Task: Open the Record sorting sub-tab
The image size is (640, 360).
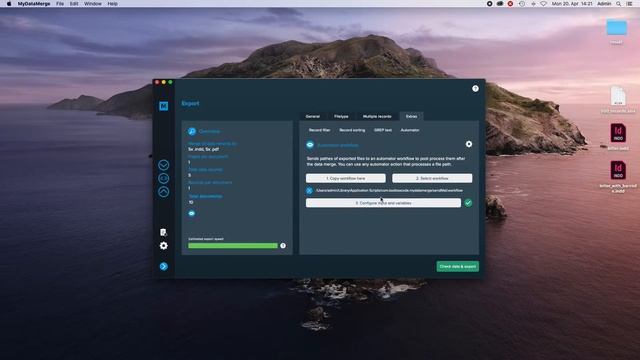Action: pos(352,130)
